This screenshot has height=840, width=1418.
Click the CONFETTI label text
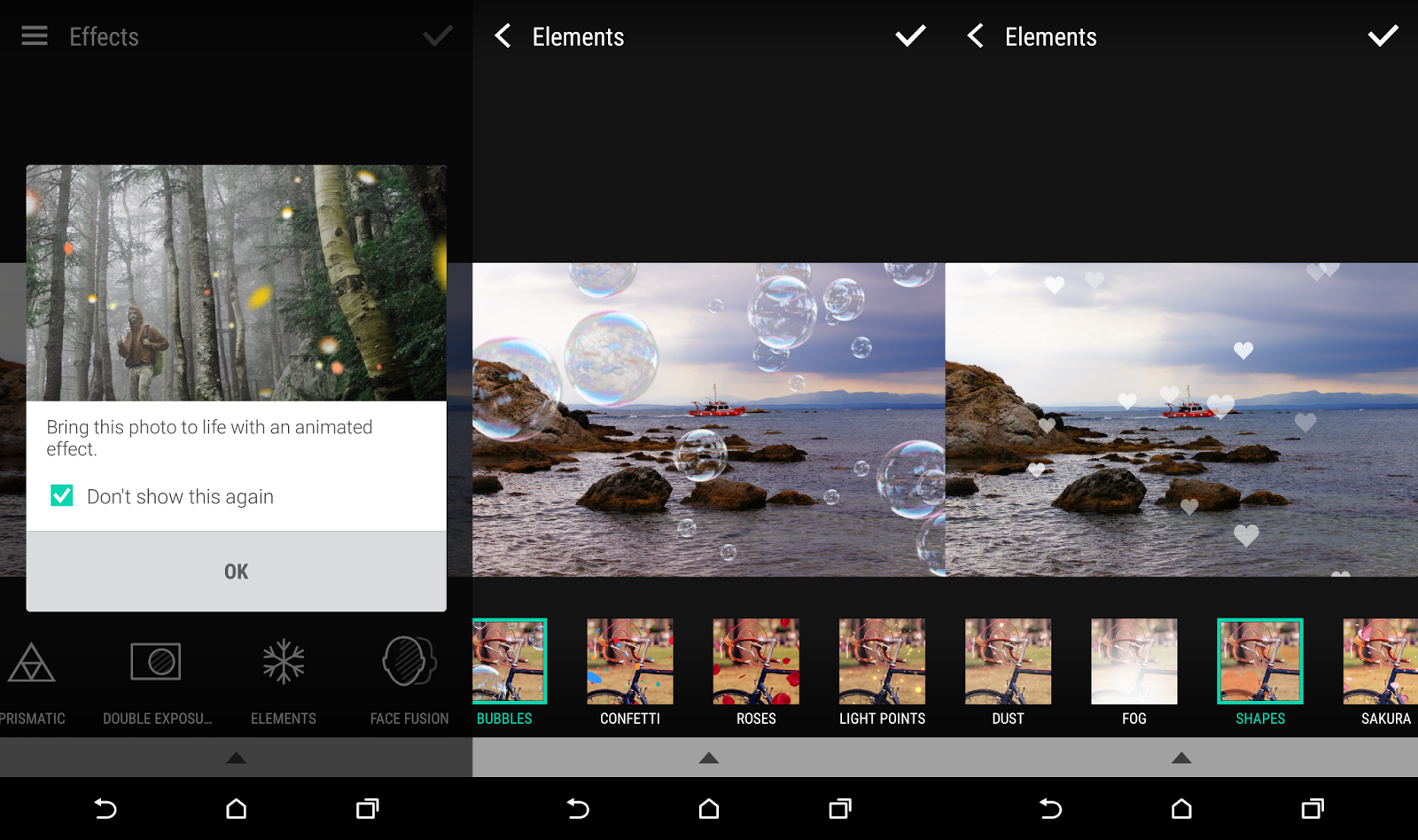(x=630, y=719)
